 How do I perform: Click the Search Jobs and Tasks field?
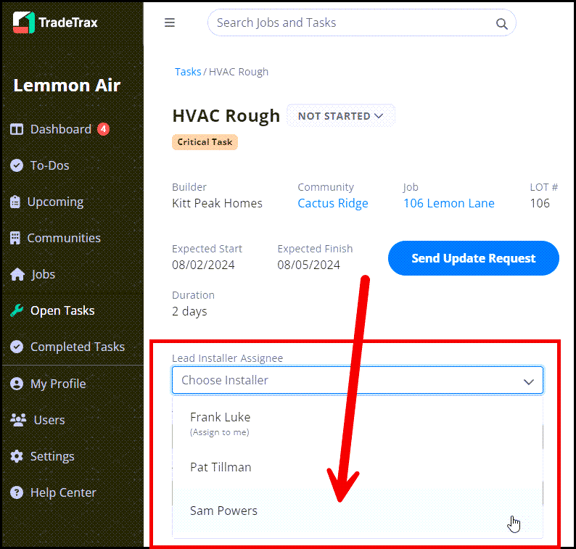(x=361, y=23)
